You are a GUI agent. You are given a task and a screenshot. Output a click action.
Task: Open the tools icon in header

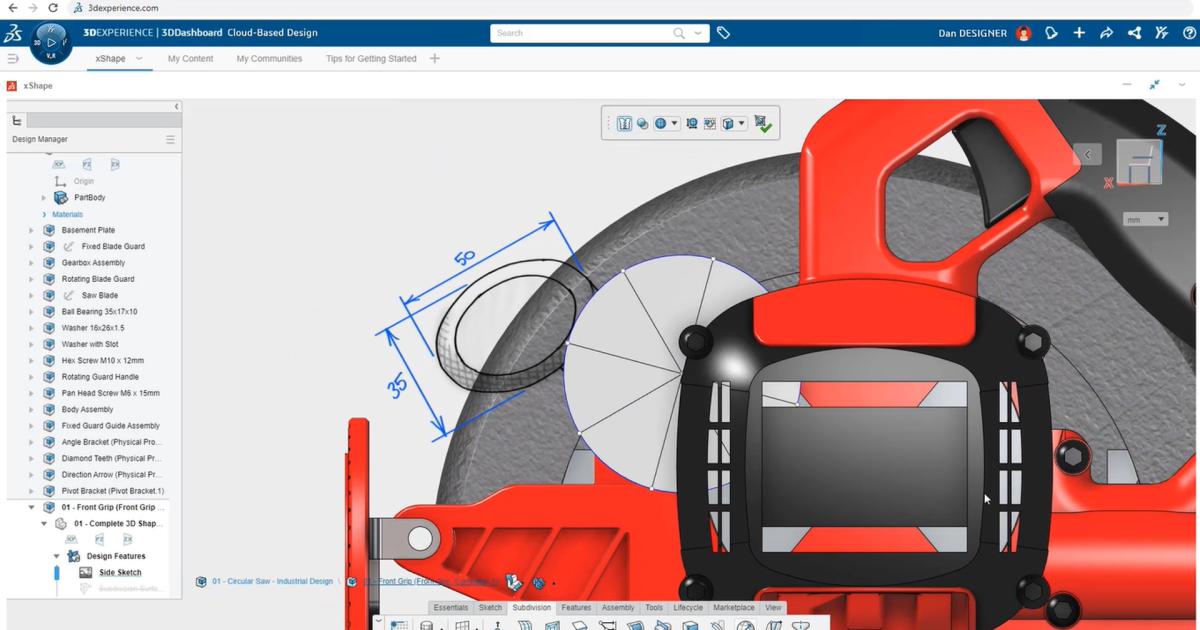point(1161,33)
